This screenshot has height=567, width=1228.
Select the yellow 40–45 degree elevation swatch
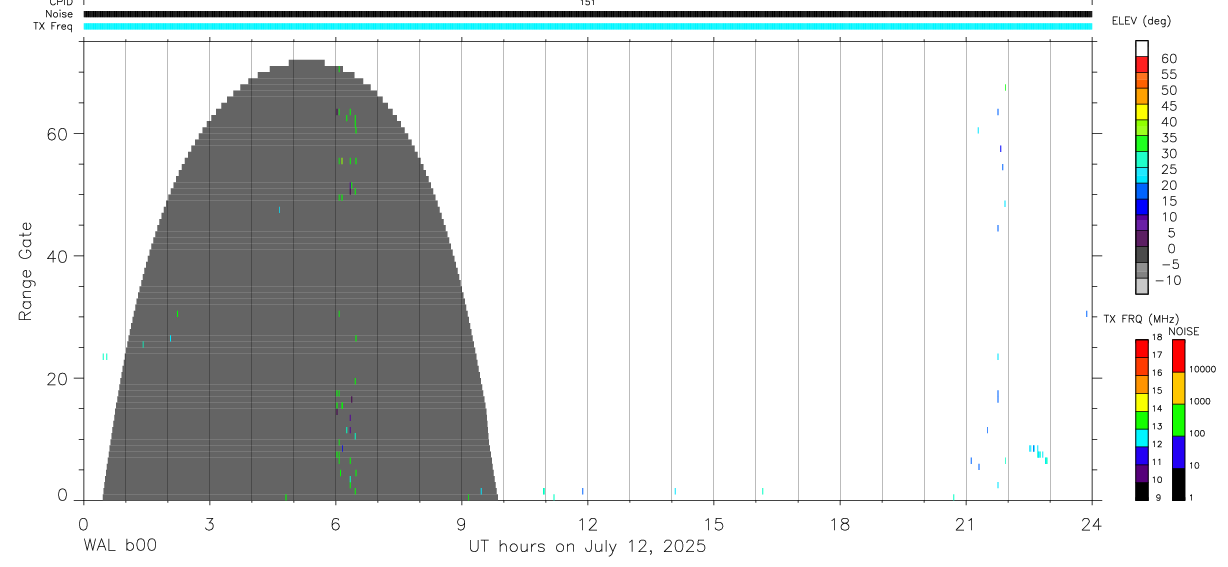point(1142,112)
